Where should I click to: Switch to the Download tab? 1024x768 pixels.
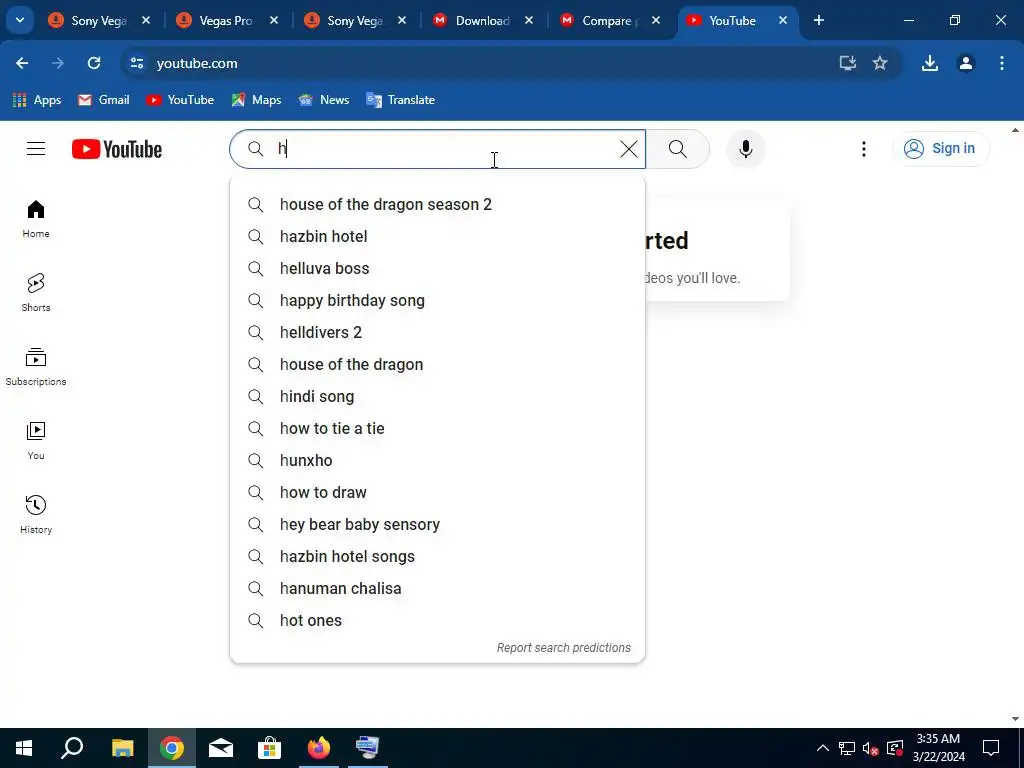[x=483, y=21]
